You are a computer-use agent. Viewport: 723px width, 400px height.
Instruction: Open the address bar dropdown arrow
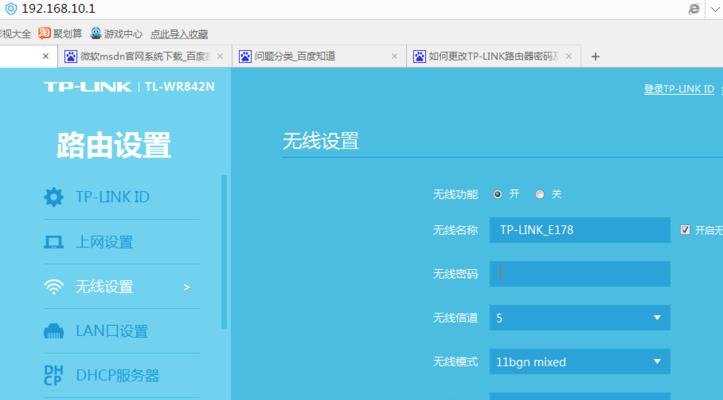[x=715, y=9]
